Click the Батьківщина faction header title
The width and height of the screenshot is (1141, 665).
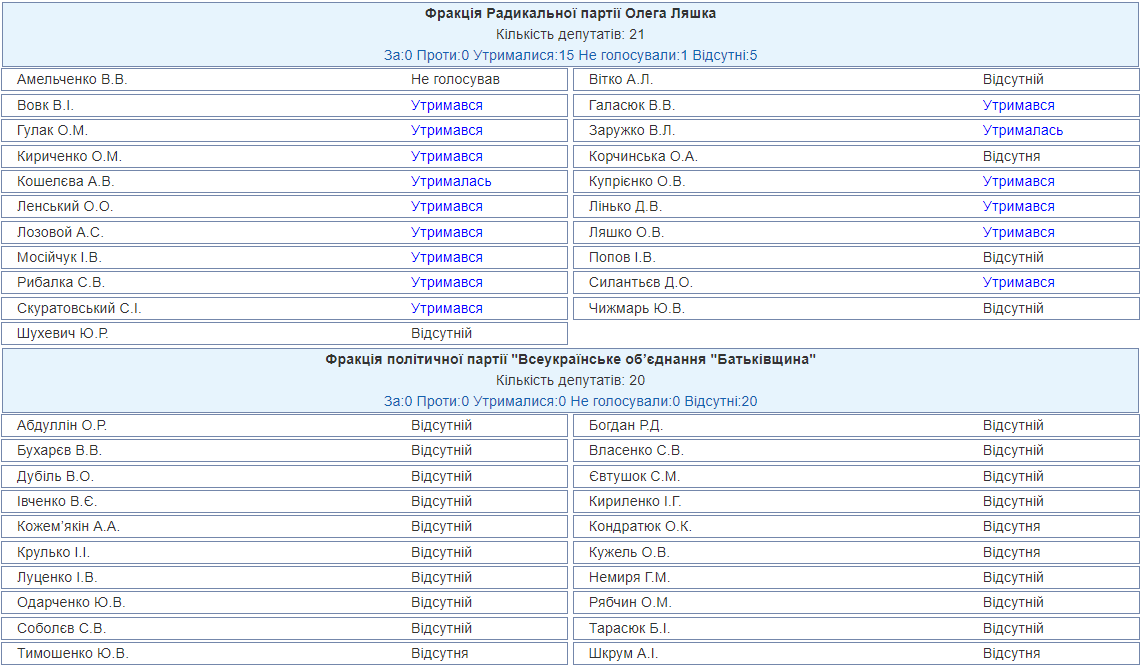(x=570, y=359)
